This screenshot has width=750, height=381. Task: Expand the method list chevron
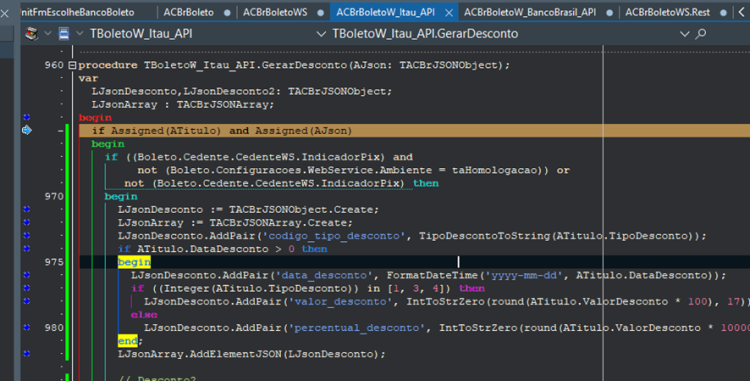click(x=684, y=34)
